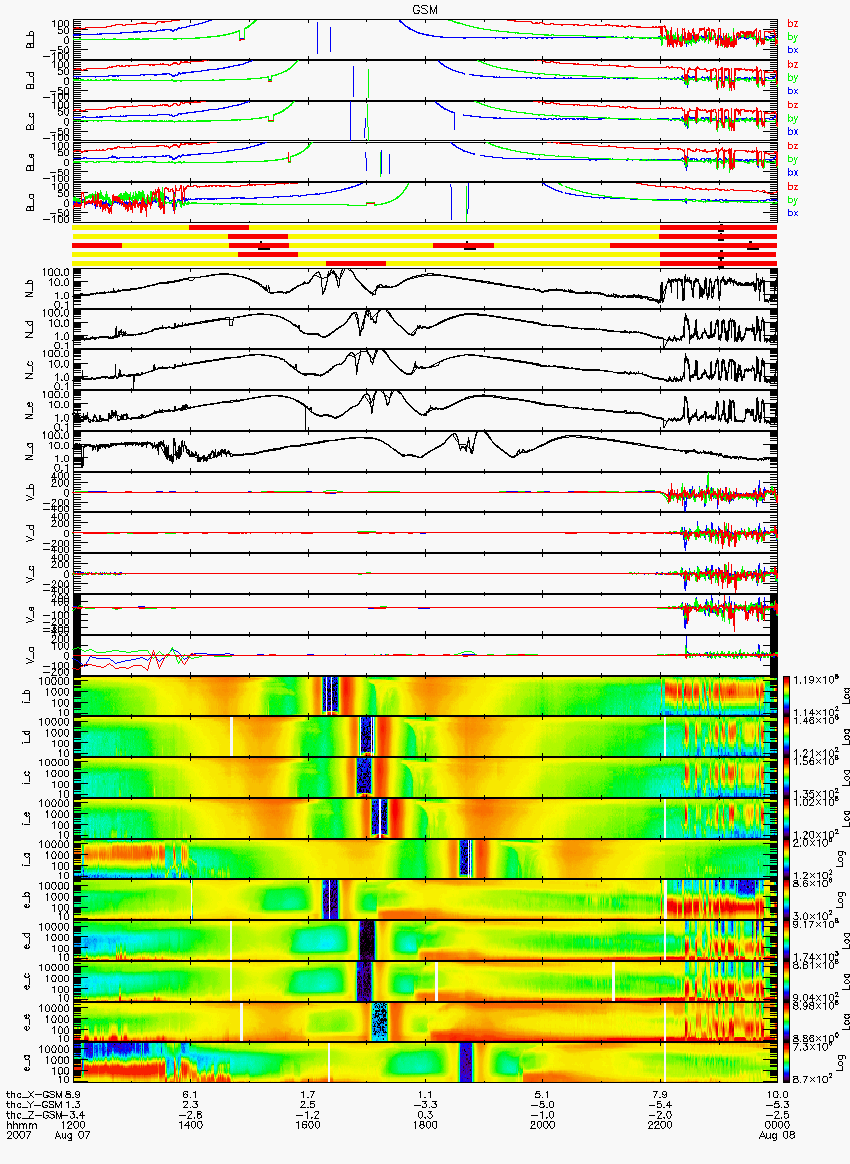
Task: Click the V_a velocity plot panel
Action: [424, 655]
